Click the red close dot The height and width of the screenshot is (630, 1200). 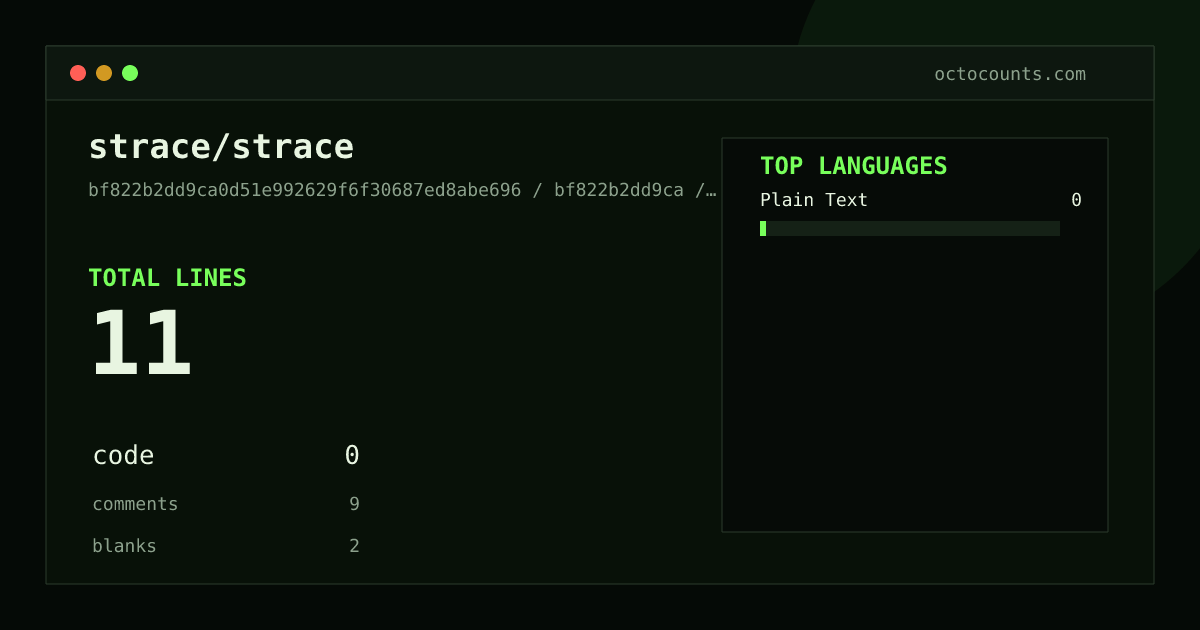78,73
